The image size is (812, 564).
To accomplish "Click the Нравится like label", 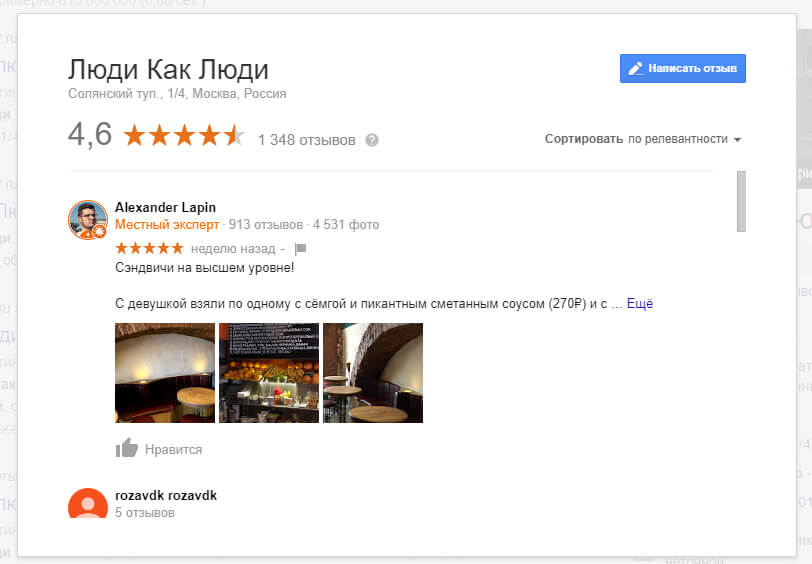I will (x=173, y=450).
